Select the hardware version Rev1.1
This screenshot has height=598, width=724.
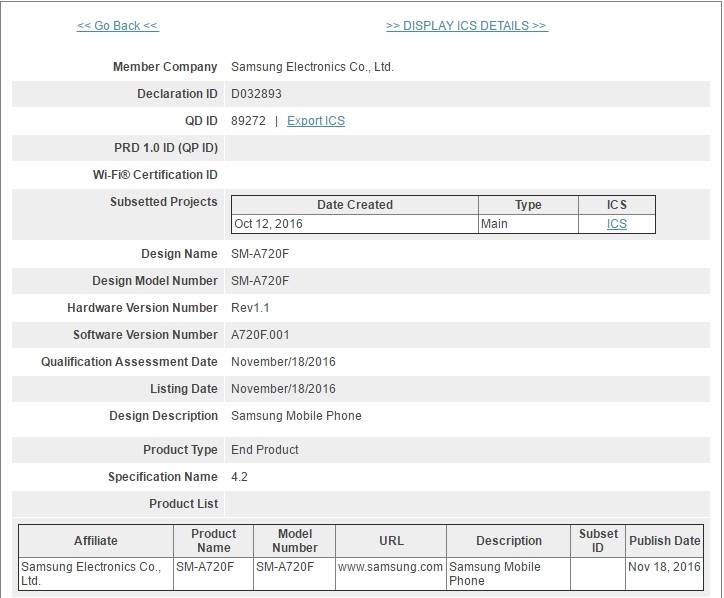tap(250, 308)
